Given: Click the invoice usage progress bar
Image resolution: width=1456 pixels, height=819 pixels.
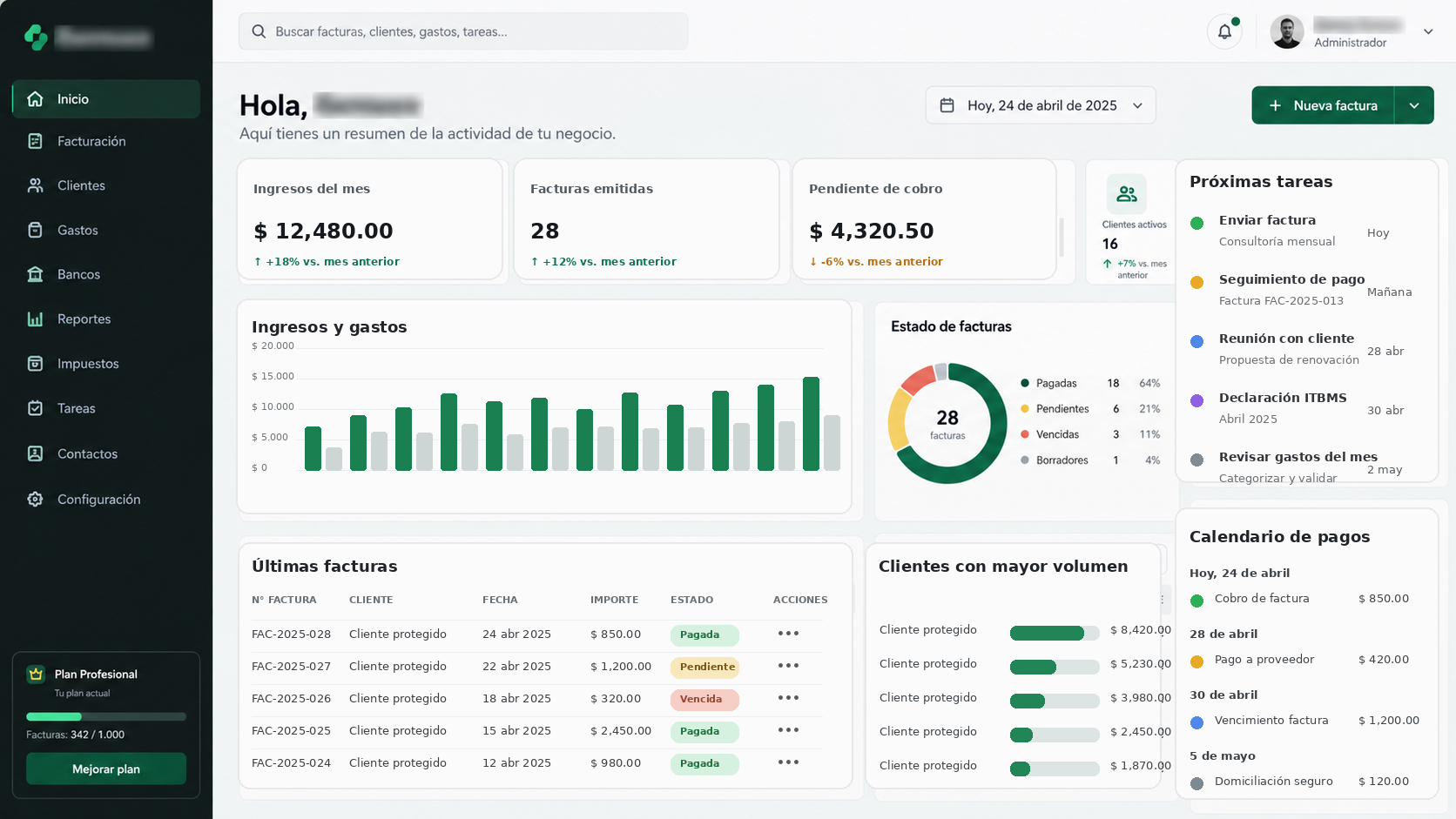Looking at the screenshot, I should pyautogui.click(x=106, y=717).
